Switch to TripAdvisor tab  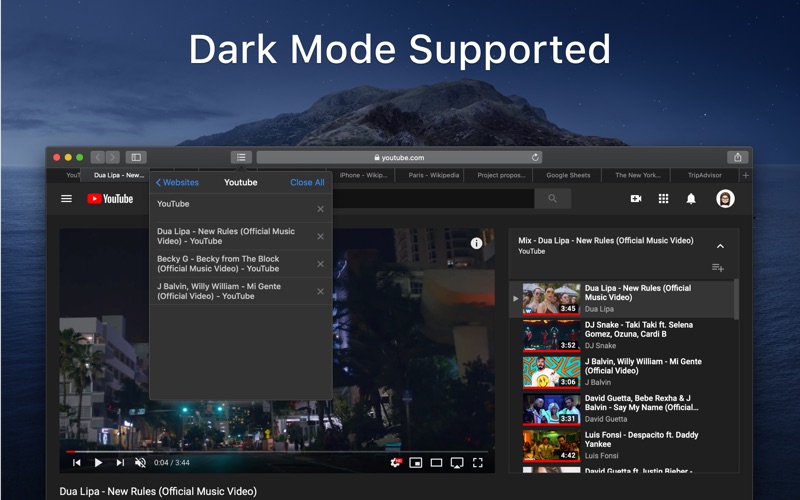pyautogui.click(x=705, y=175)
